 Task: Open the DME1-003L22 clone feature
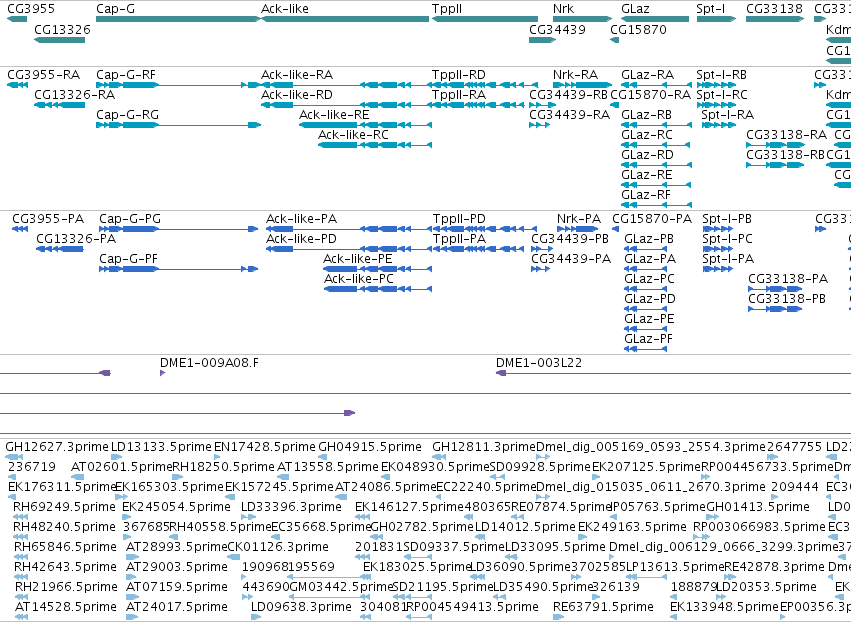673,373
